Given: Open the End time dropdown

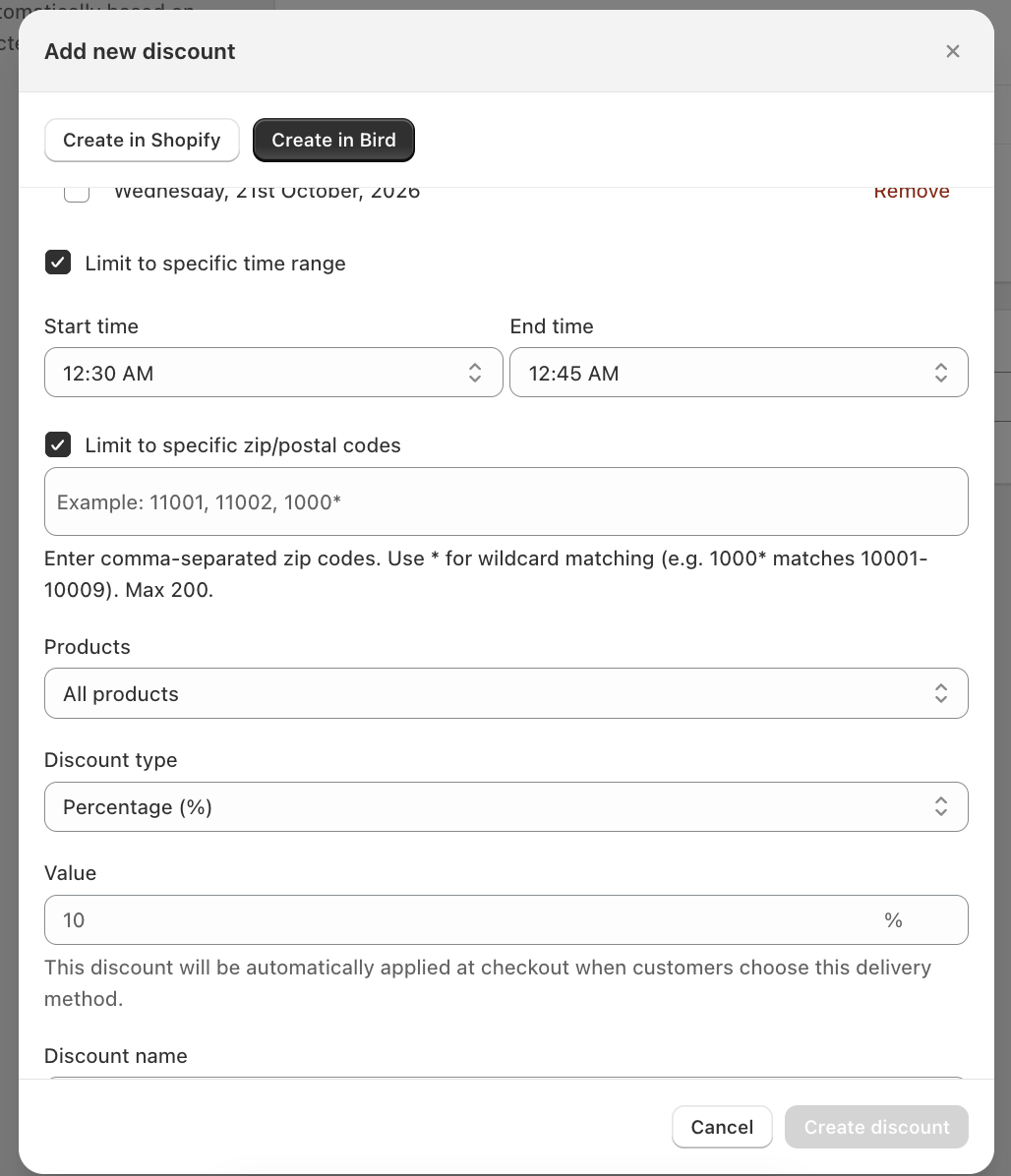Looking at the screenshot, I should tap(739, 372).
